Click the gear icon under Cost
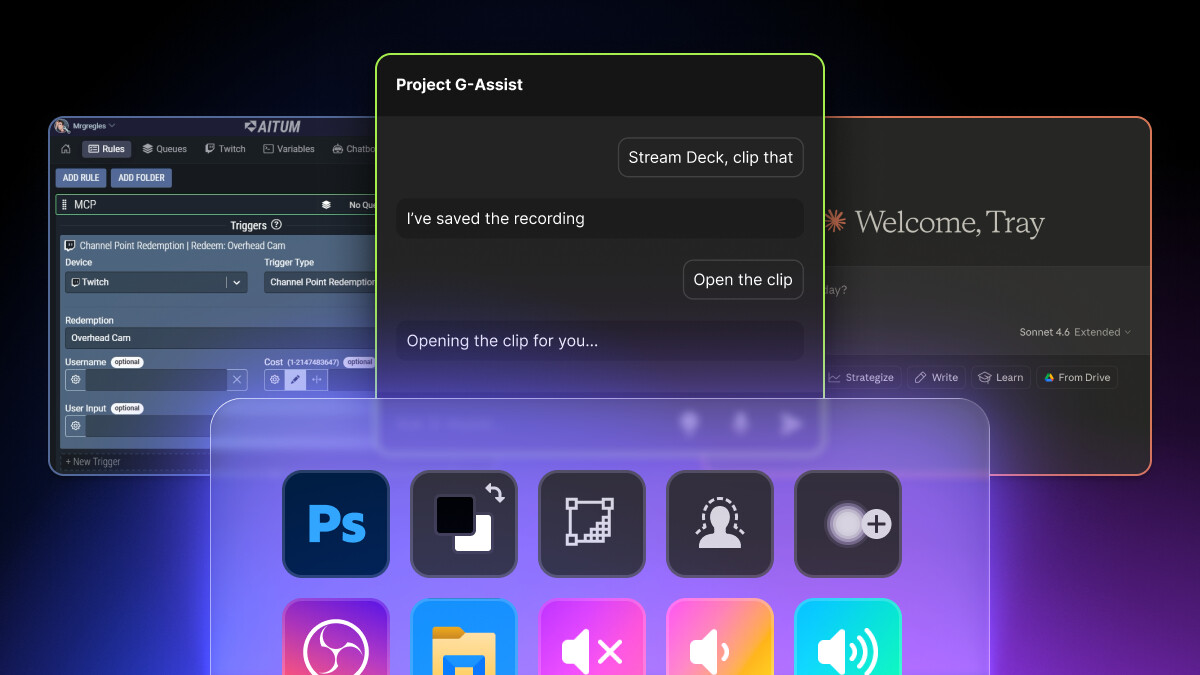This screenshot has width=1200, height=675. pyautogui.click(x=274, y=380)
